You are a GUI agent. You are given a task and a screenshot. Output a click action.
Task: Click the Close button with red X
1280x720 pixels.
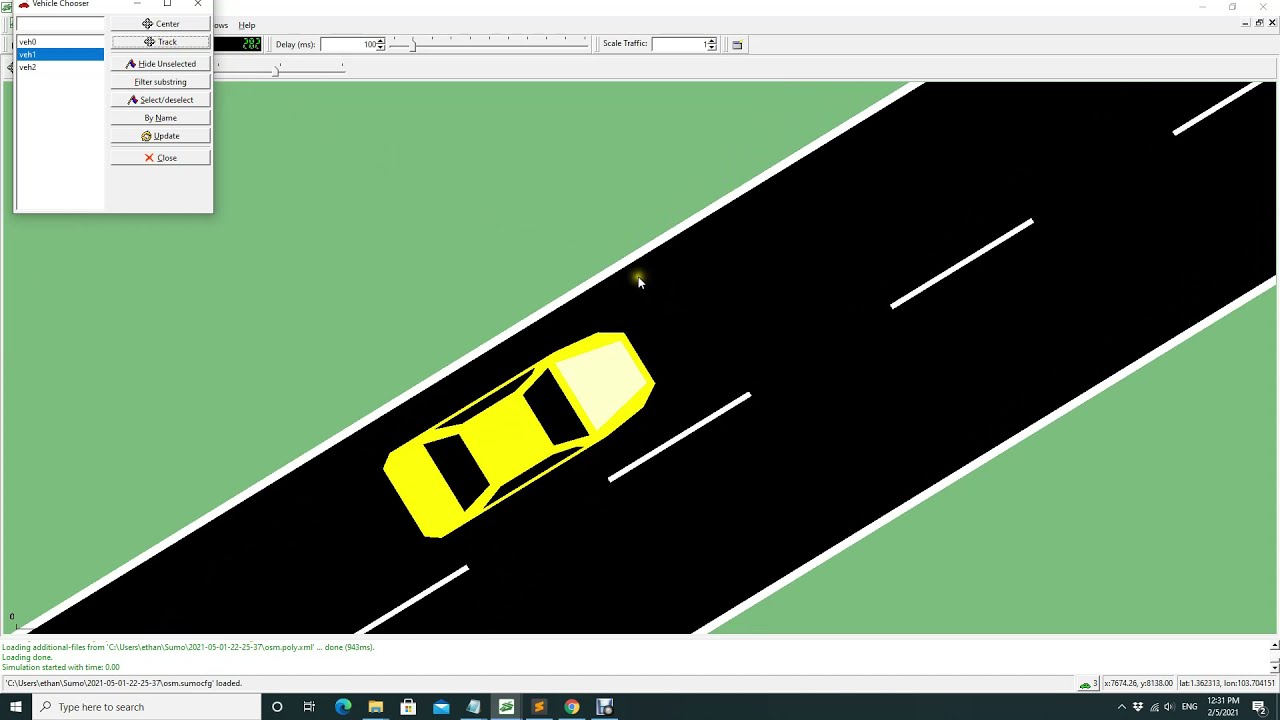(x=160, y=158)
